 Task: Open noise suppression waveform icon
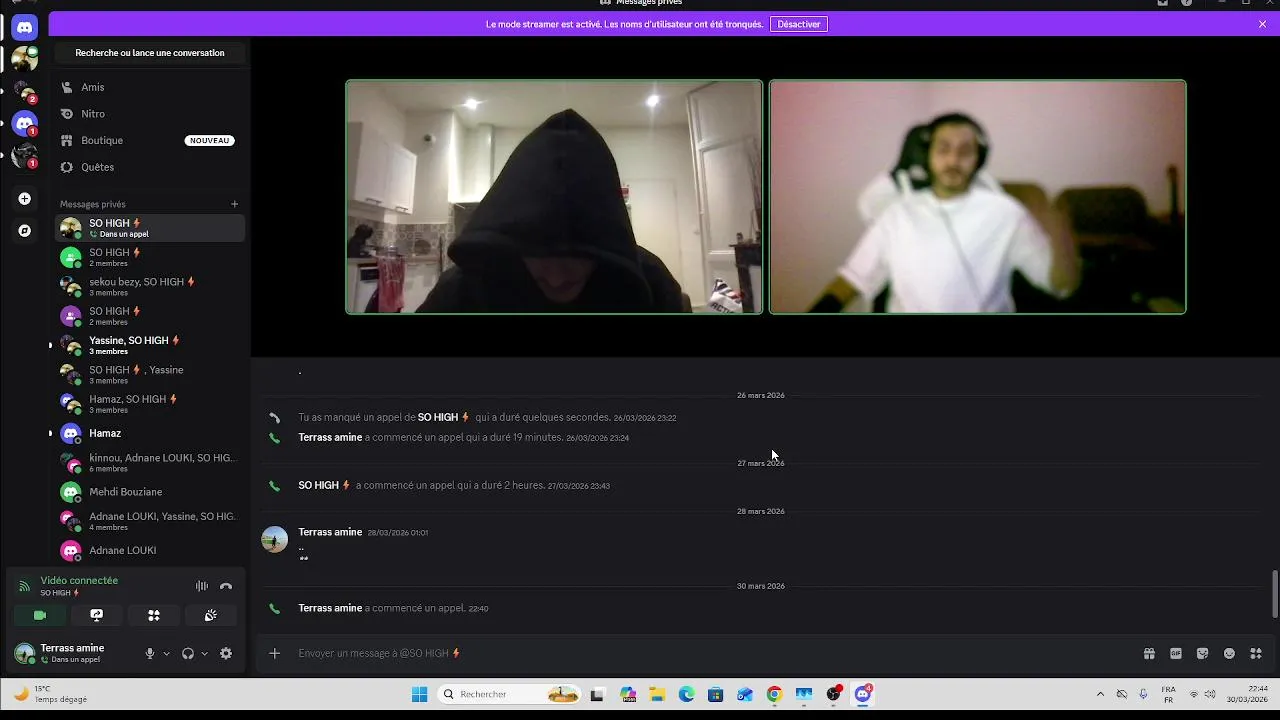(202, 586)
